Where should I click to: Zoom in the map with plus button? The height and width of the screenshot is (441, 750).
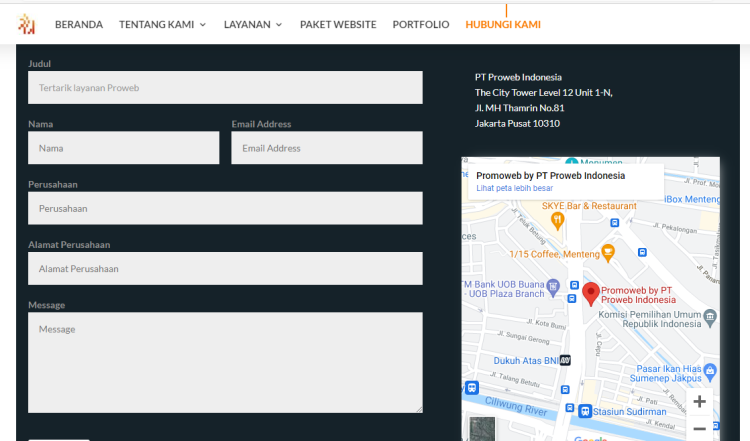[x=699, y=401]
